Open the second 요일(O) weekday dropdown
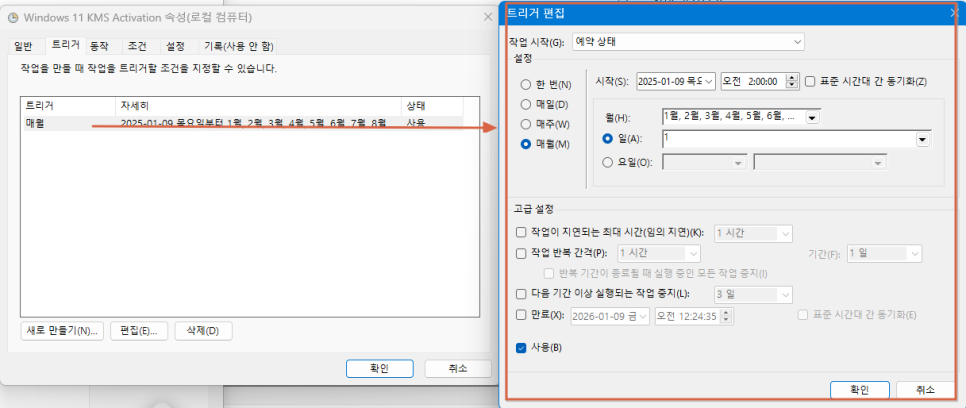966x408 pixels. click(820, 162)
